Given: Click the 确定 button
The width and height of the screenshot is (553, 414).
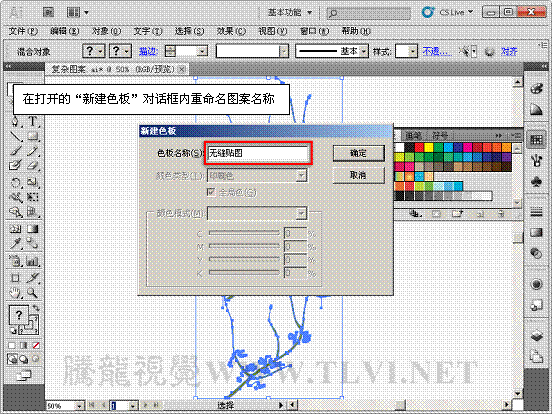Looking at the screenshot, I should click(358, 153).
